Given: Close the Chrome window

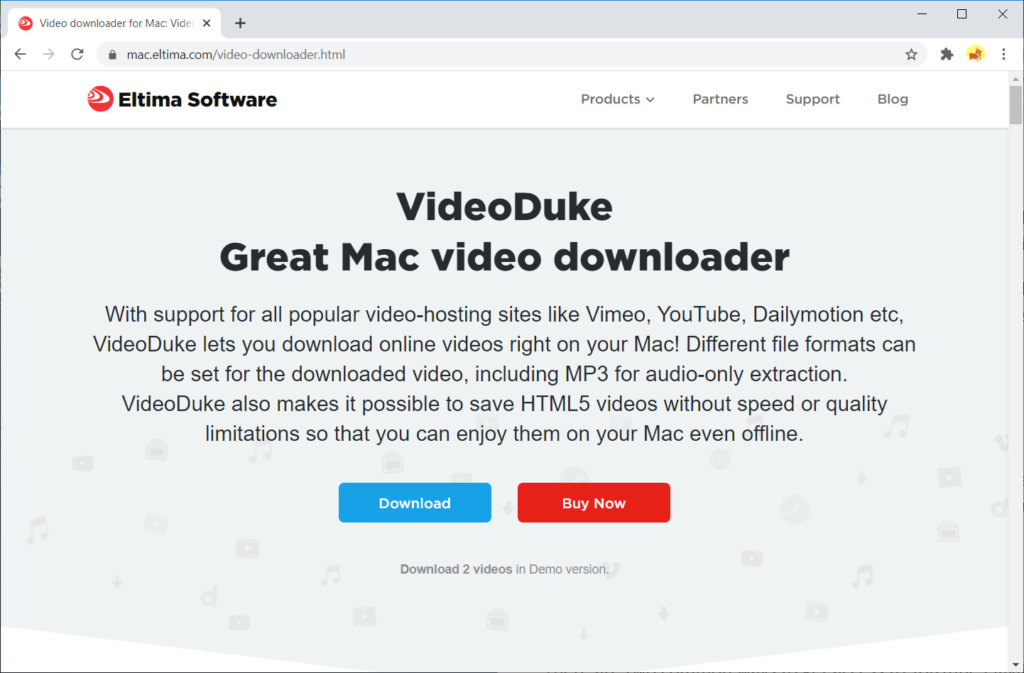Looking at the screenshot, I should pos(1002,14).
